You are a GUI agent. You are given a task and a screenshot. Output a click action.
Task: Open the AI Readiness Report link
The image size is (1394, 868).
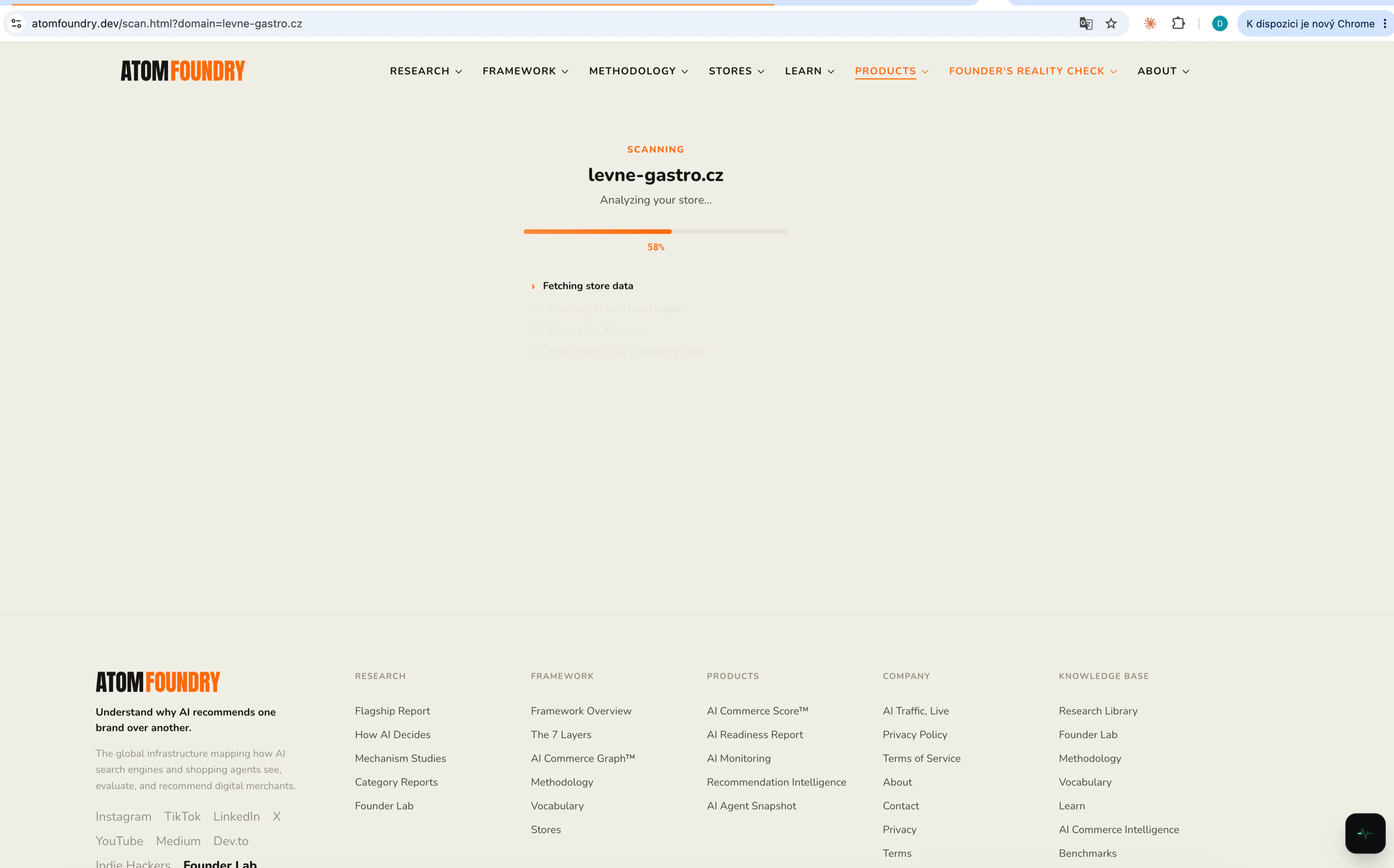[x=755, y=734]
